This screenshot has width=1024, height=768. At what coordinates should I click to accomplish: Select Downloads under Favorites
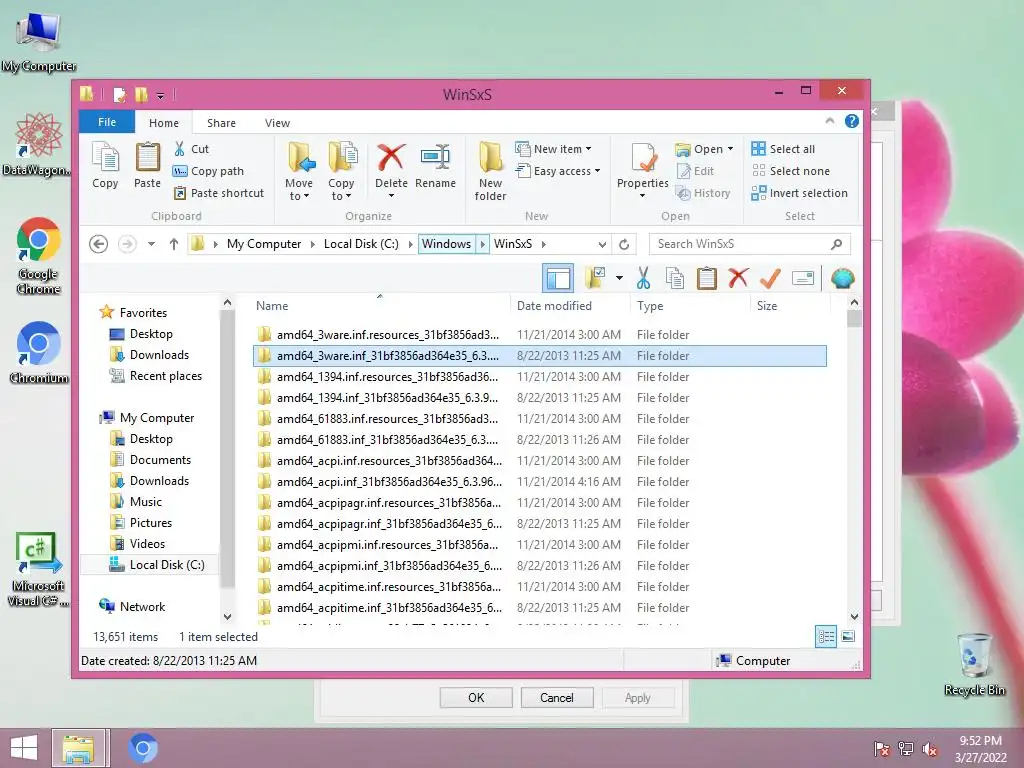(x=150, y=355)
